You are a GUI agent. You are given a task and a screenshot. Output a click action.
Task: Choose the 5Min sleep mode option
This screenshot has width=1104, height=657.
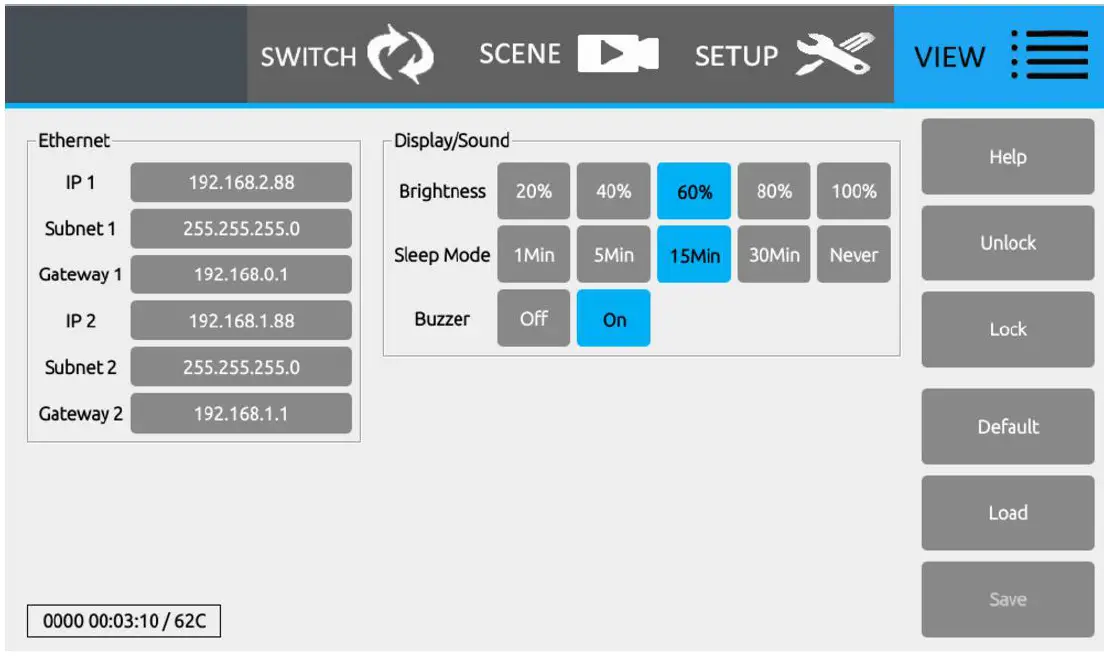[613, 255]
